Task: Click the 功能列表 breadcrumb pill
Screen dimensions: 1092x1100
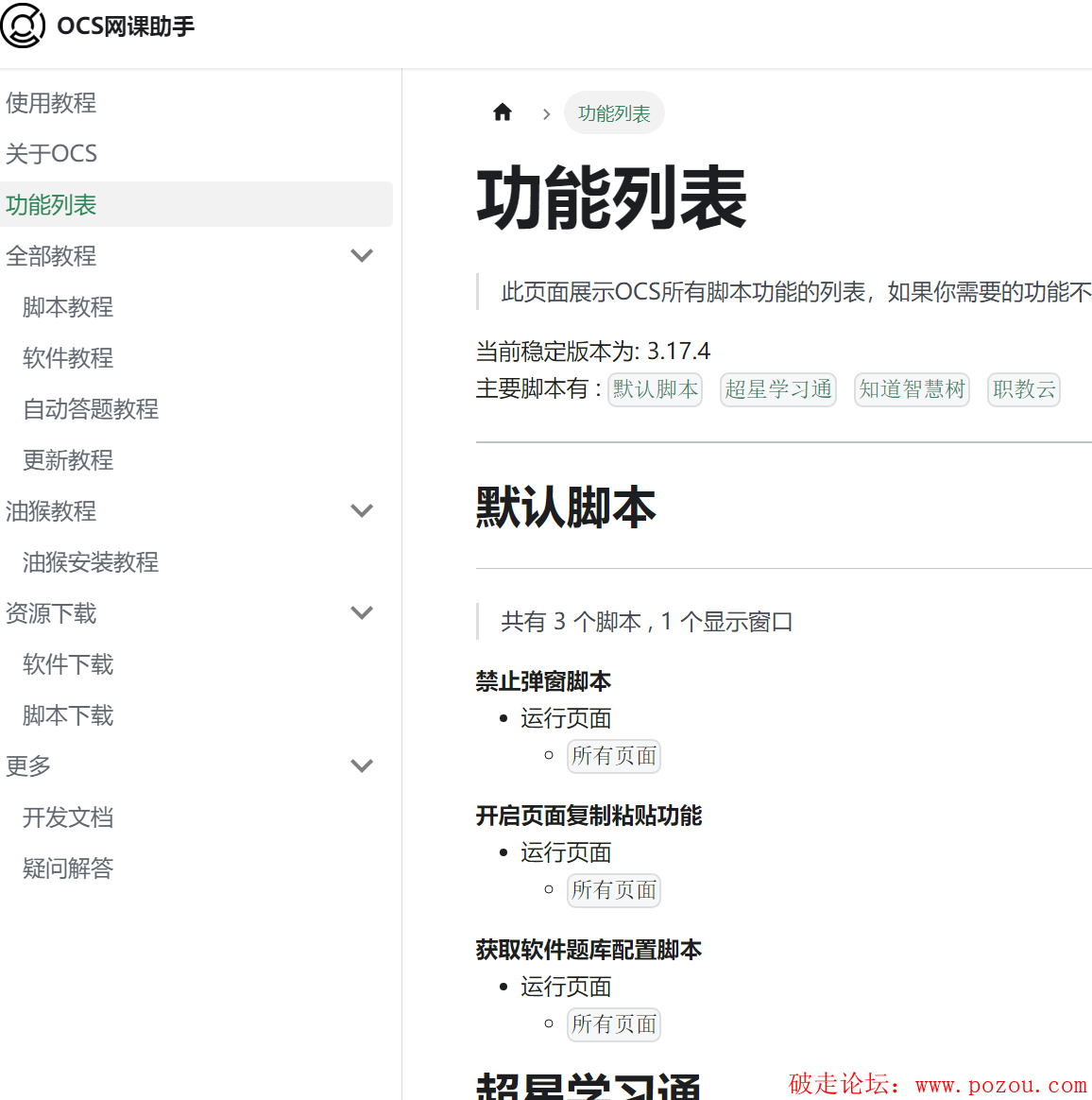Action: tap(614, 113)
